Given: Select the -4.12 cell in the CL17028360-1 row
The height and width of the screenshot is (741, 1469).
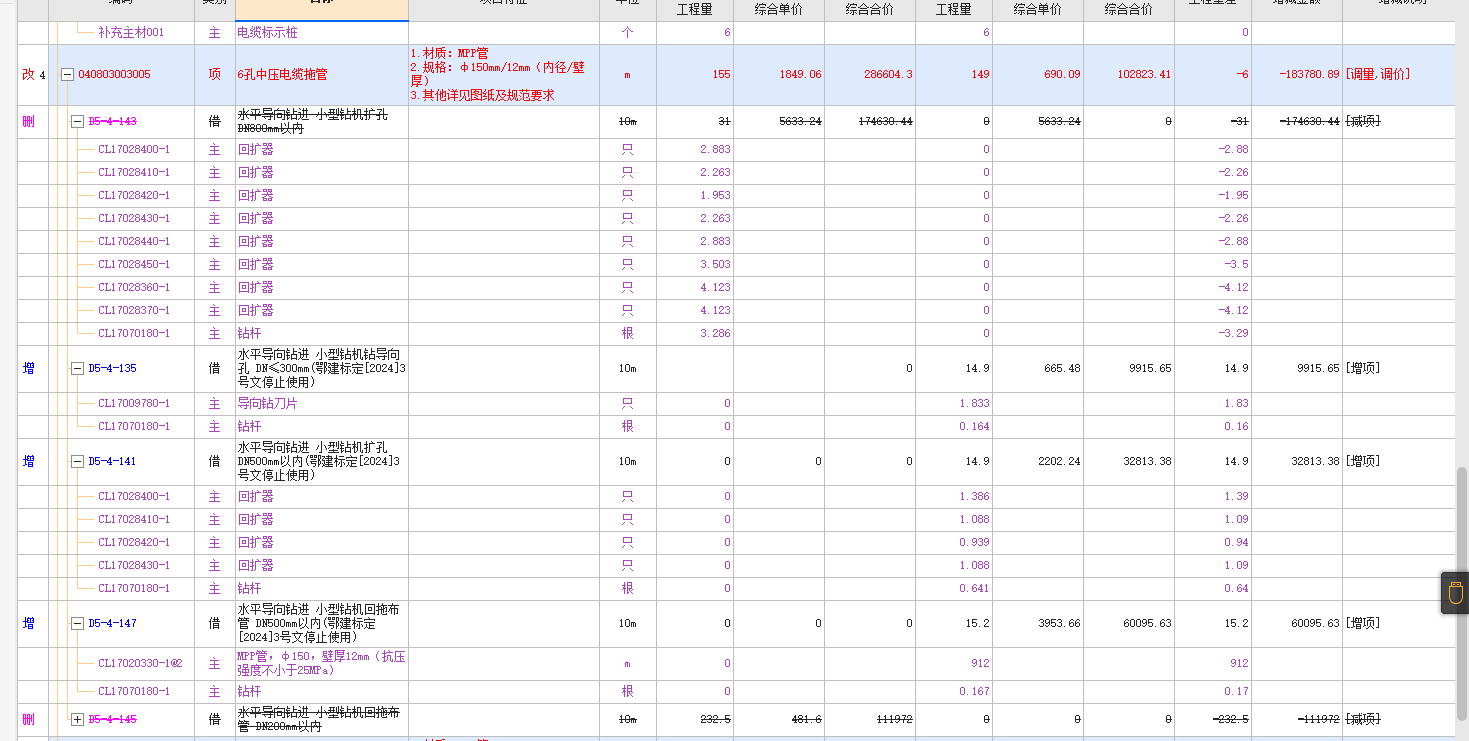Looking at the screenshot, I should coord(1213,288).
